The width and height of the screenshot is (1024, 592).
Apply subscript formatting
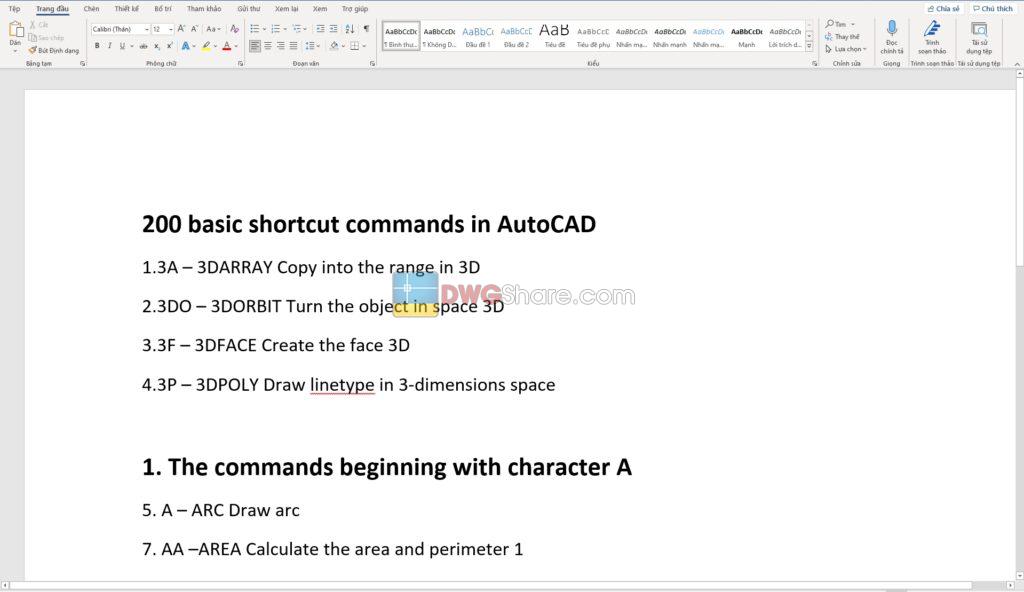[x=157, y=45]
